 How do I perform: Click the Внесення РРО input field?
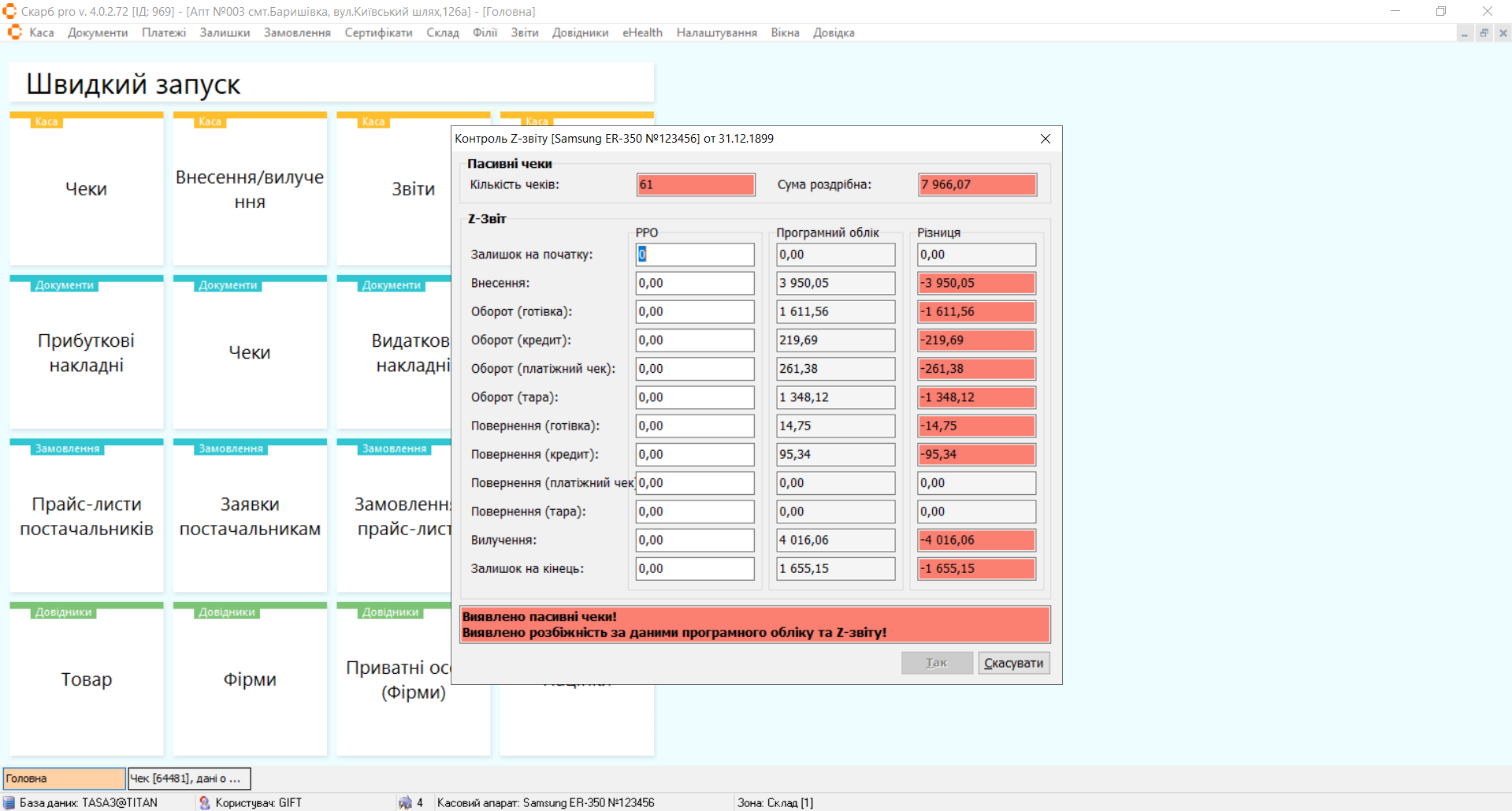(x=694, y=283)
